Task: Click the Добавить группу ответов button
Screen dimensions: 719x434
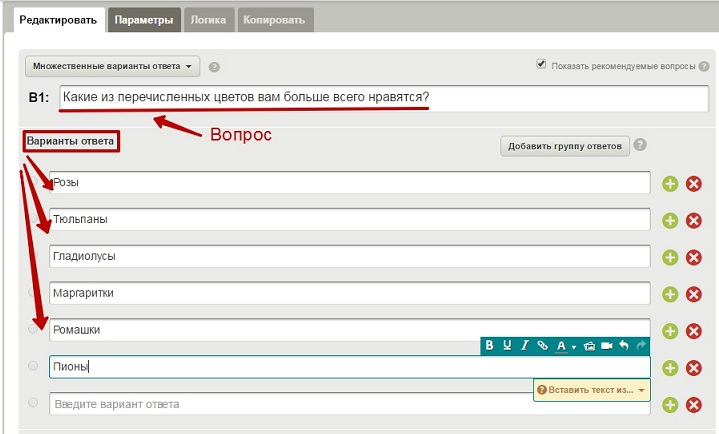Action: click(565, 147)
